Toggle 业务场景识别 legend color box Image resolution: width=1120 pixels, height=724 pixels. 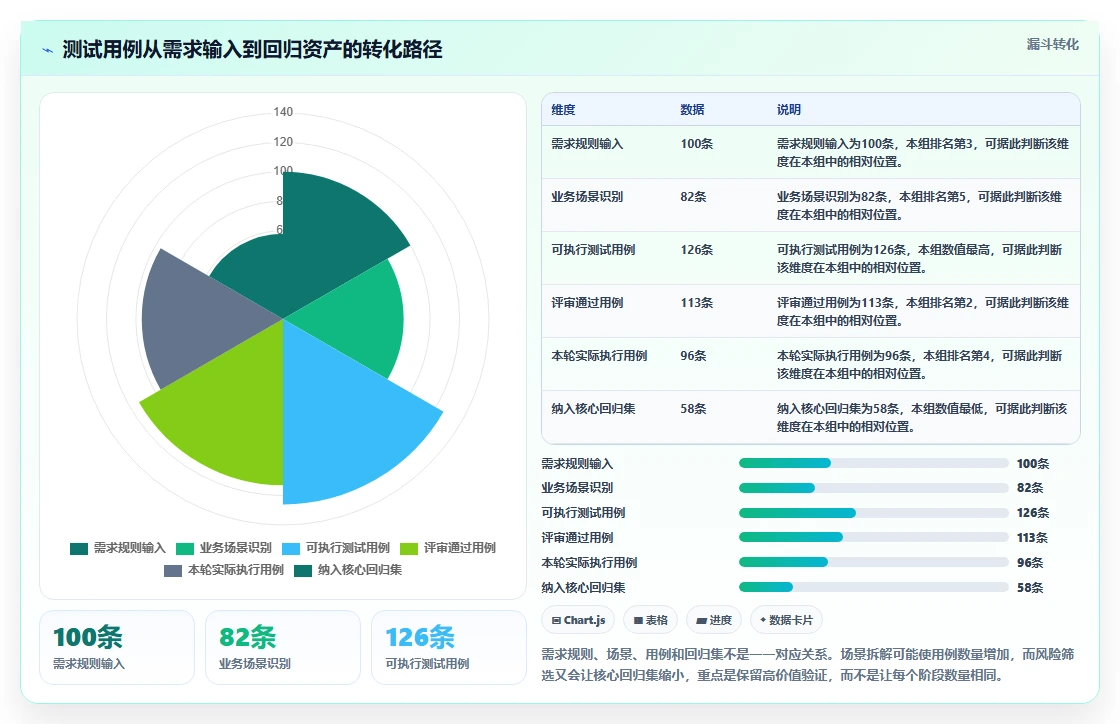(x=185, y=548)
